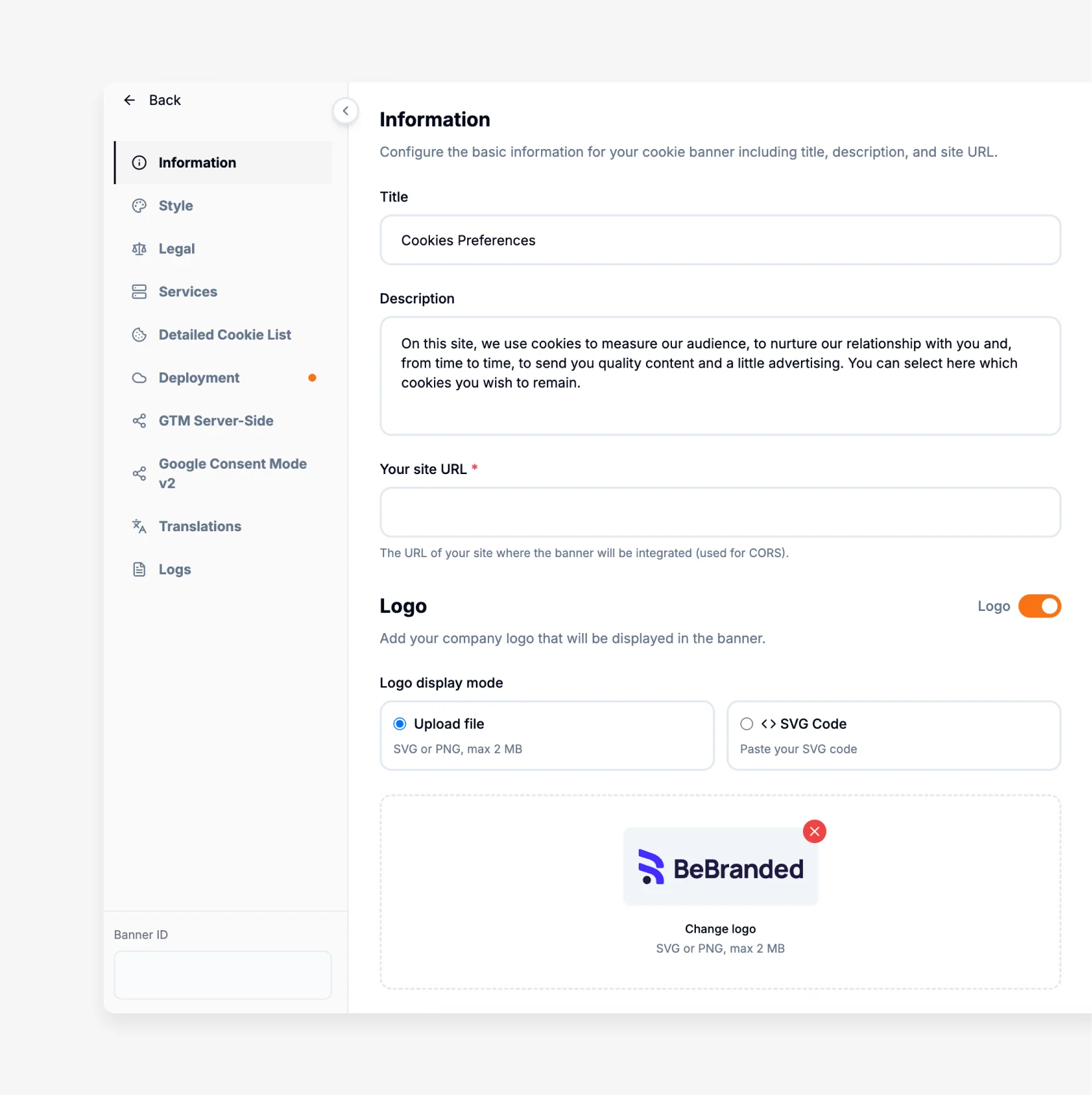
Task: Click the Google Consent Mode v2 icon
Action: (139, 473)
